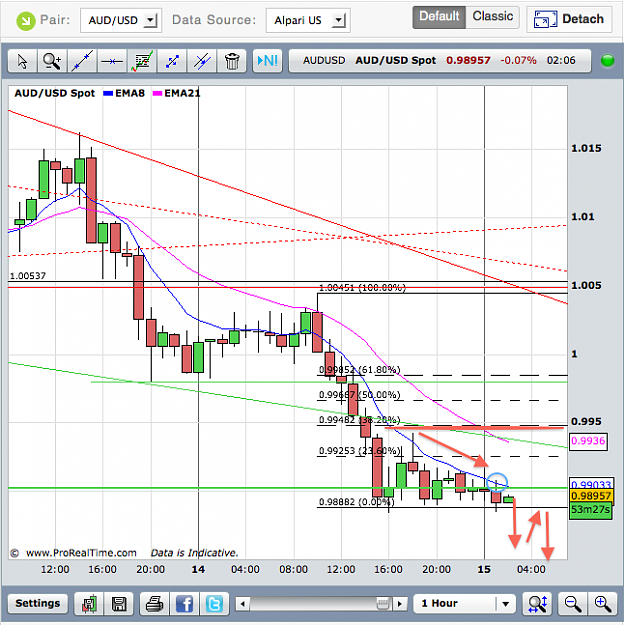
Task: Click the 02:06 time in ticker bar
Action: click(561, 61)
